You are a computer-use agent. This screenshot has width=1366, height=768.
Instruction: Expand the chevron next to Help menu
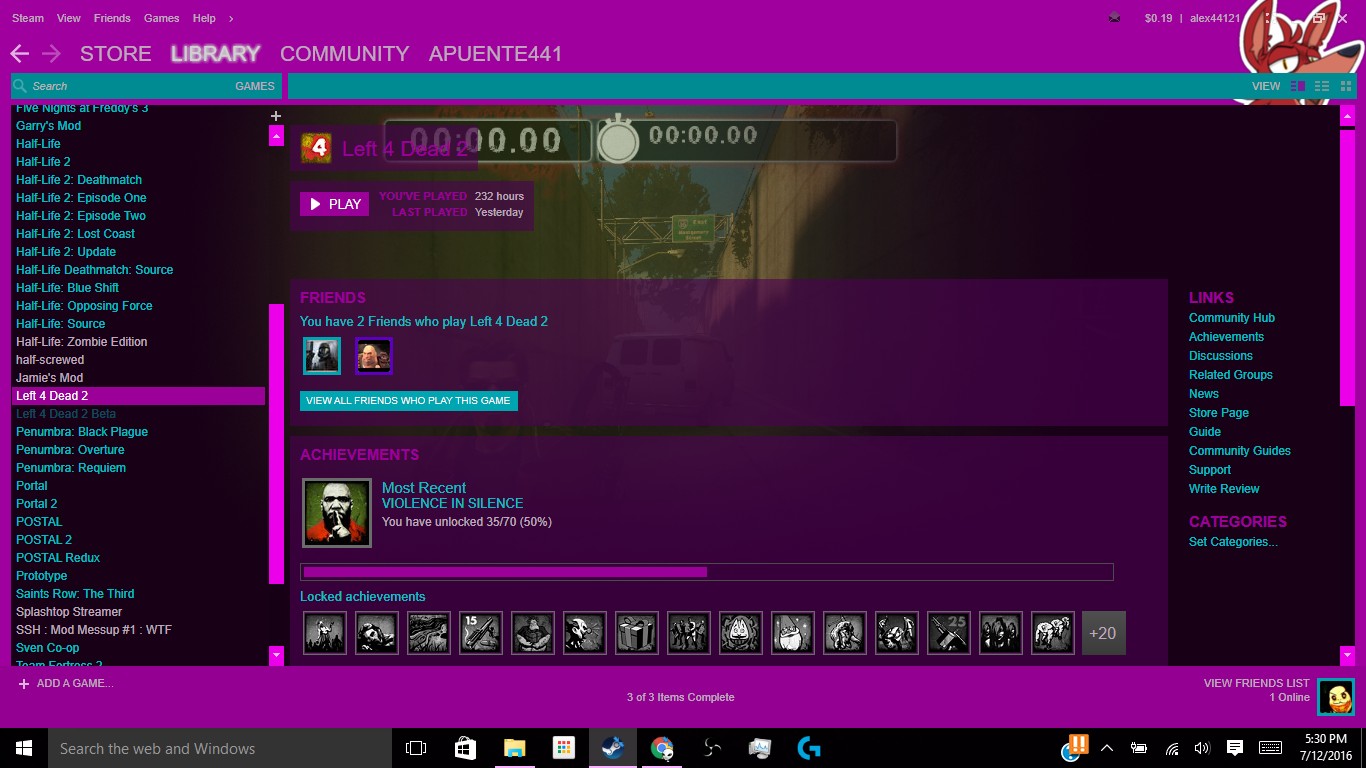(x=228, y=17)
